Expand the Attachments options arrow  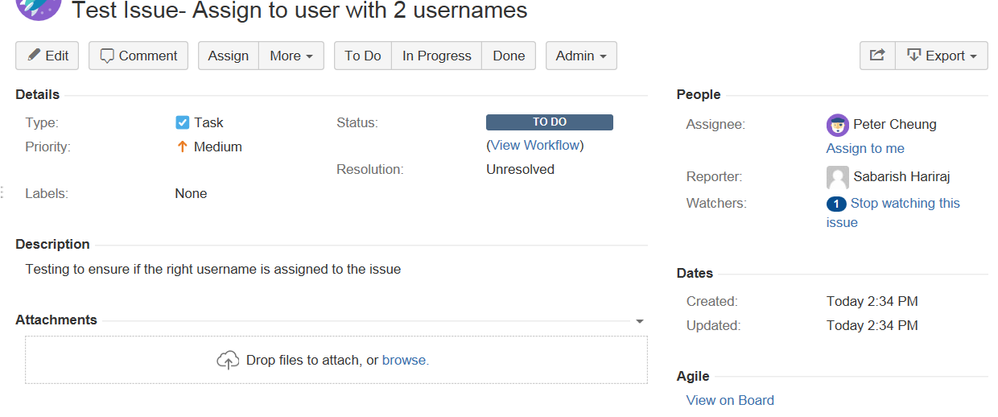pyautogui.click(x=640, y=321)
